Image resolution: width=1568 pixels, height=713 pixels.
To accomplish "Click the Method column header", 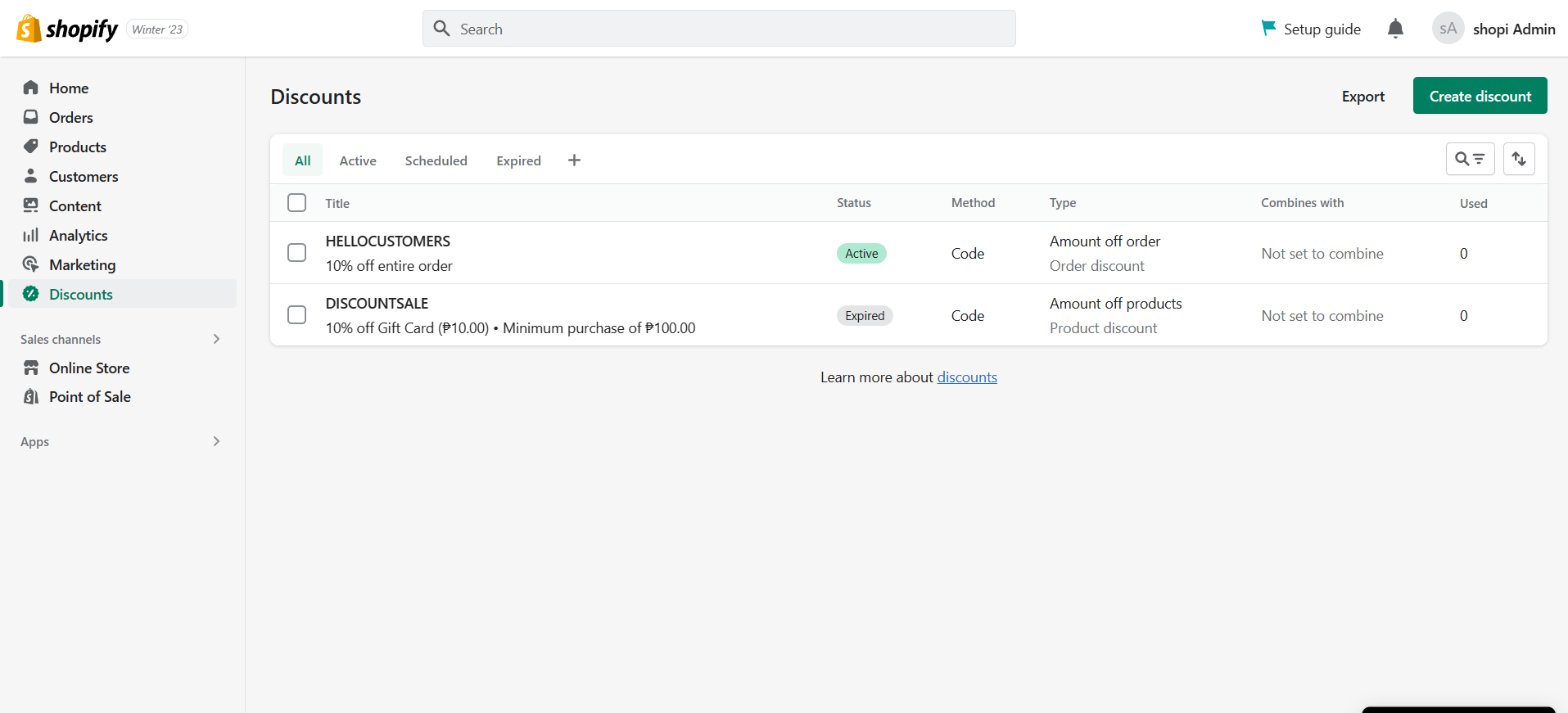I will 973,202.
